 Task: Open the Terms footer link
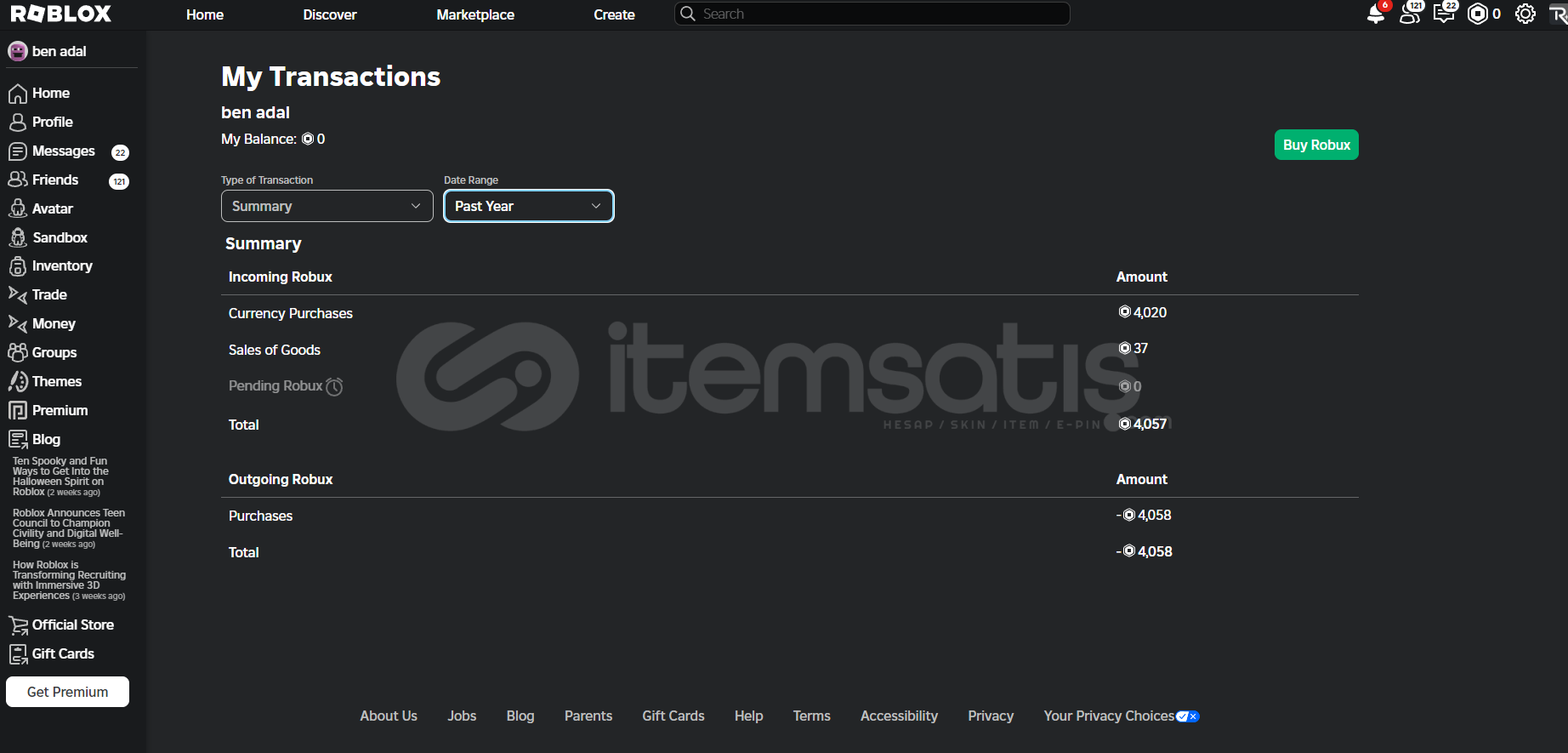812,716
